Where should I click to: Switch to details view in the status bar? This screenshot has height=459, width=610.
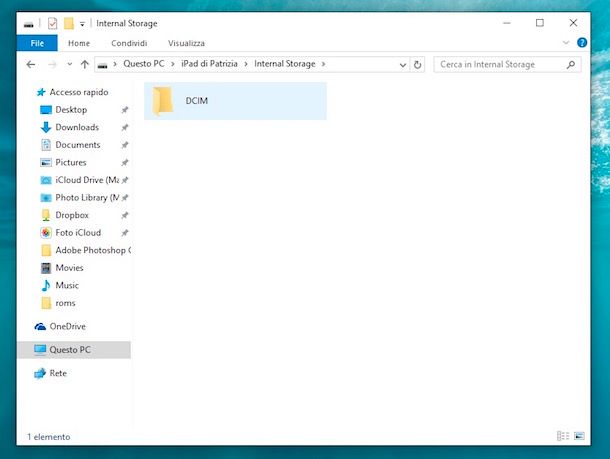click(x=563, y=437)
